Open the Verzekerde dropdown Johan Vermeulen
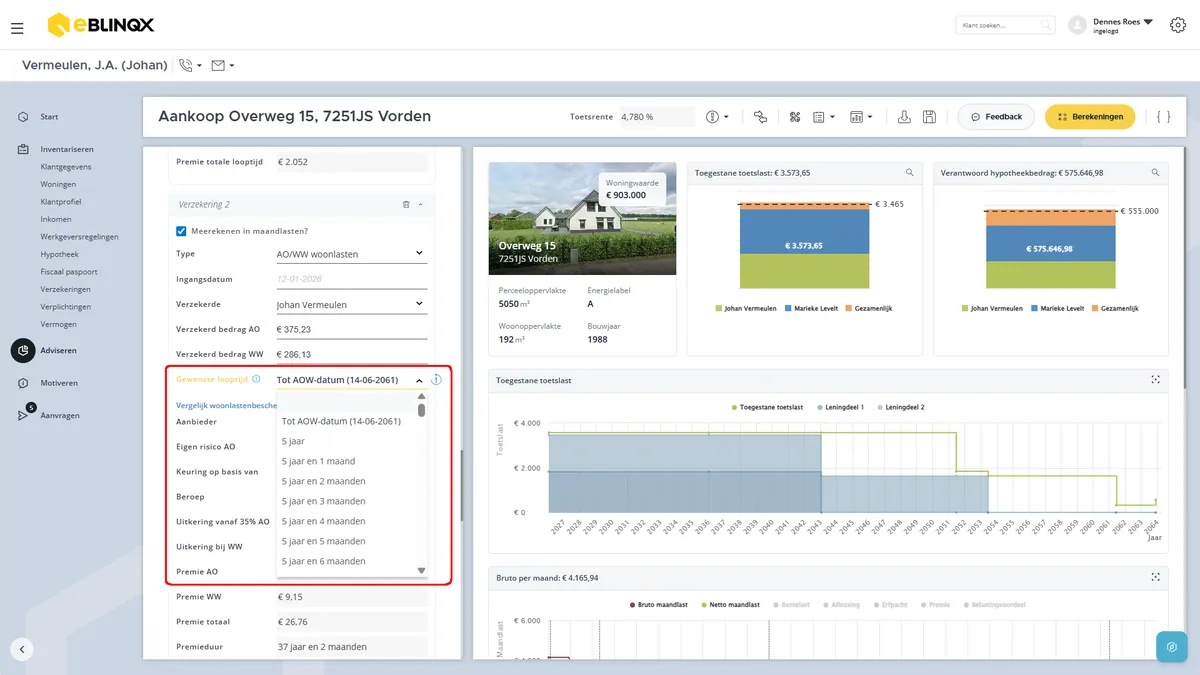This screenshot has height=675, width=1200. tap(351, 305)
